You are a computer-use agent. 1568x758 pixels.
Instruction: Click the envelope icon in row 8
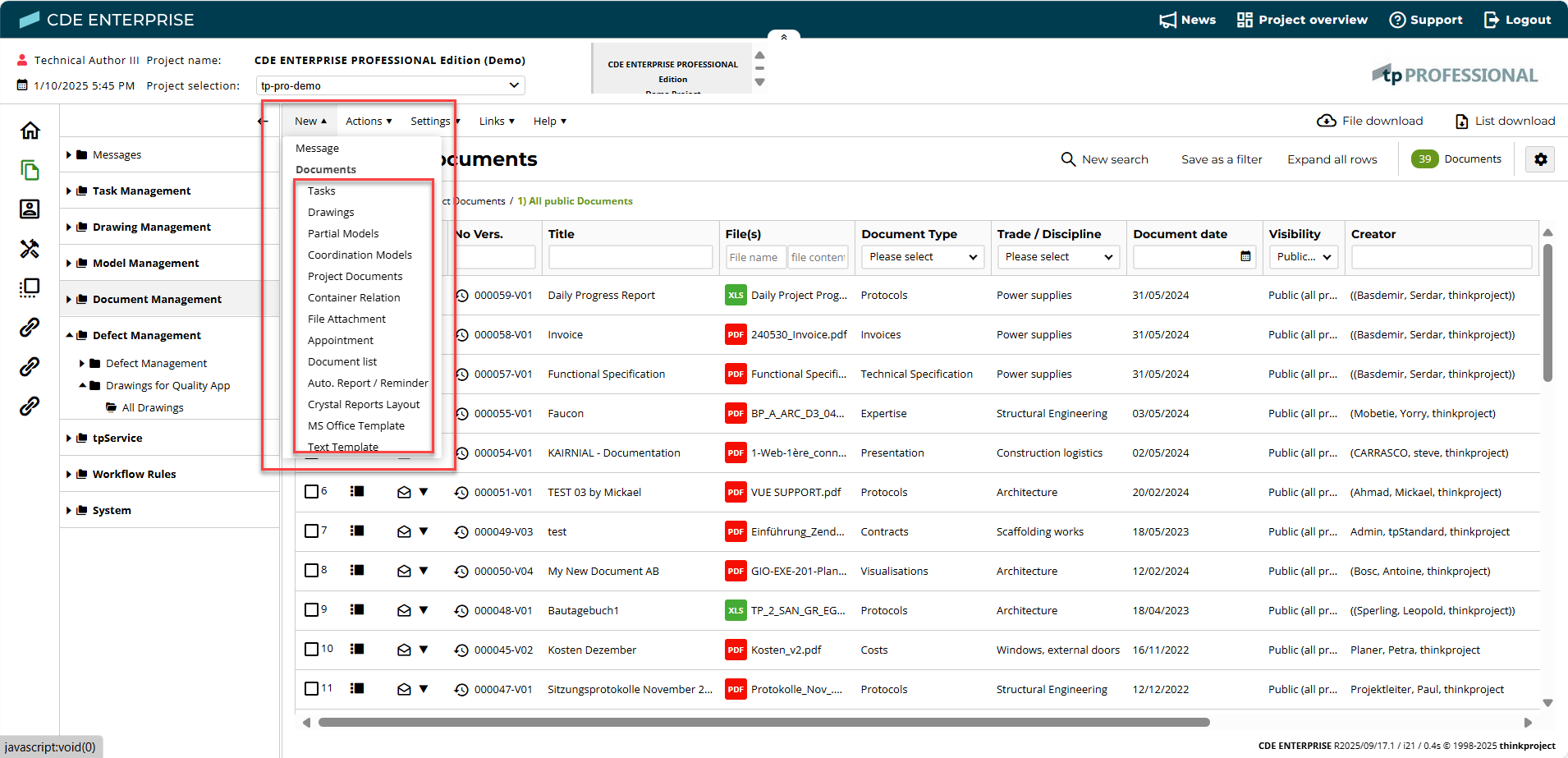(x=404, y=572)
